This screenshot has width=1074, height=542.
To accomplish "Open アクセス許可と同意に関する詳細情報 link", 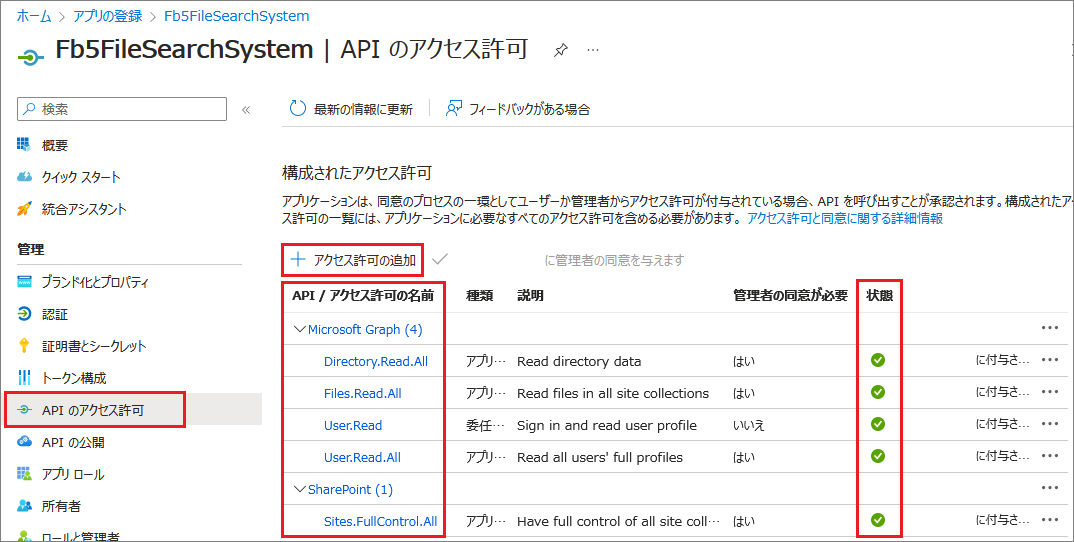I will coord(844,218).
